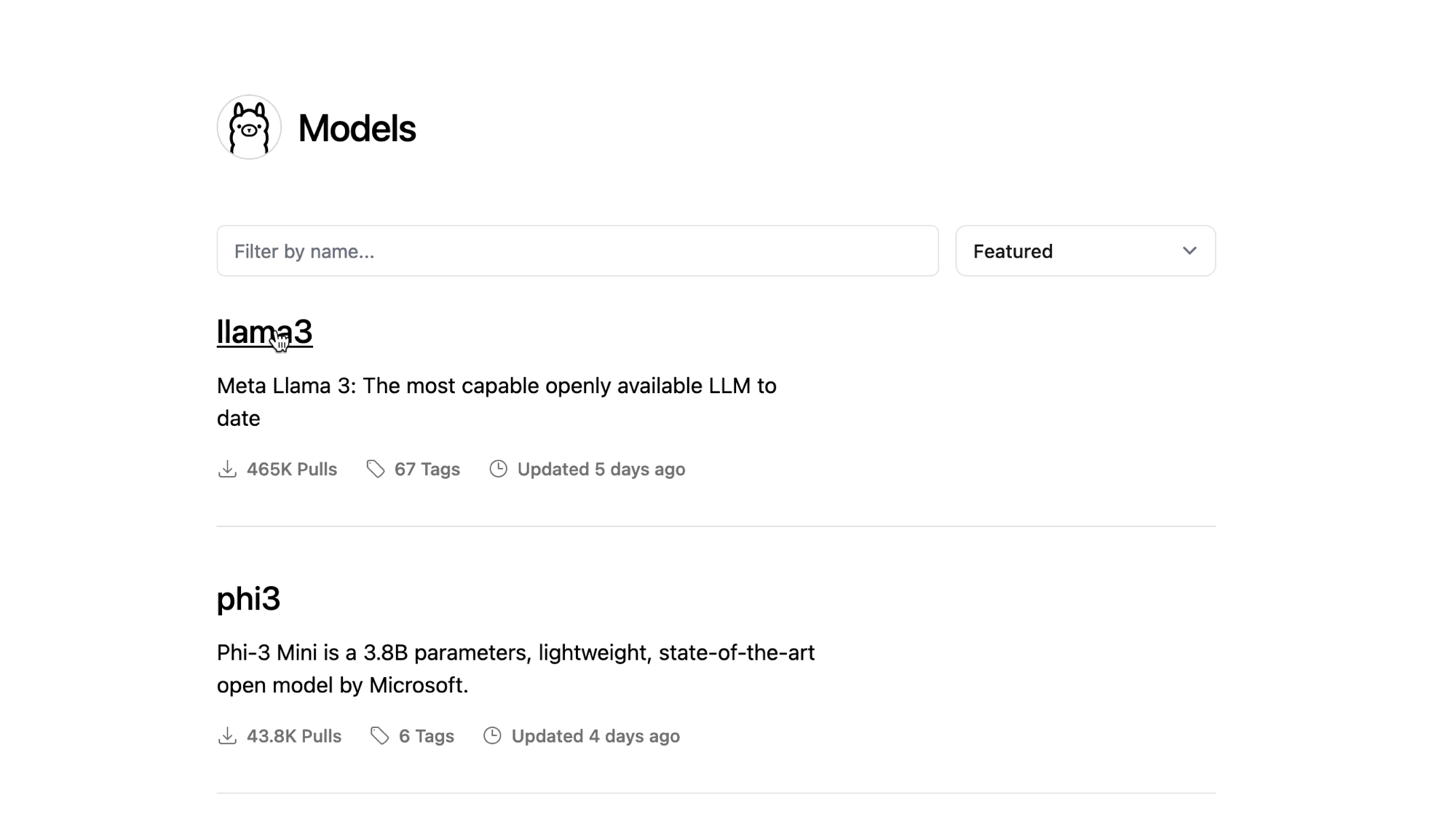The image size is (1456, 819).
Task: Open the Featured sort dropdown
Action: 1085,251
